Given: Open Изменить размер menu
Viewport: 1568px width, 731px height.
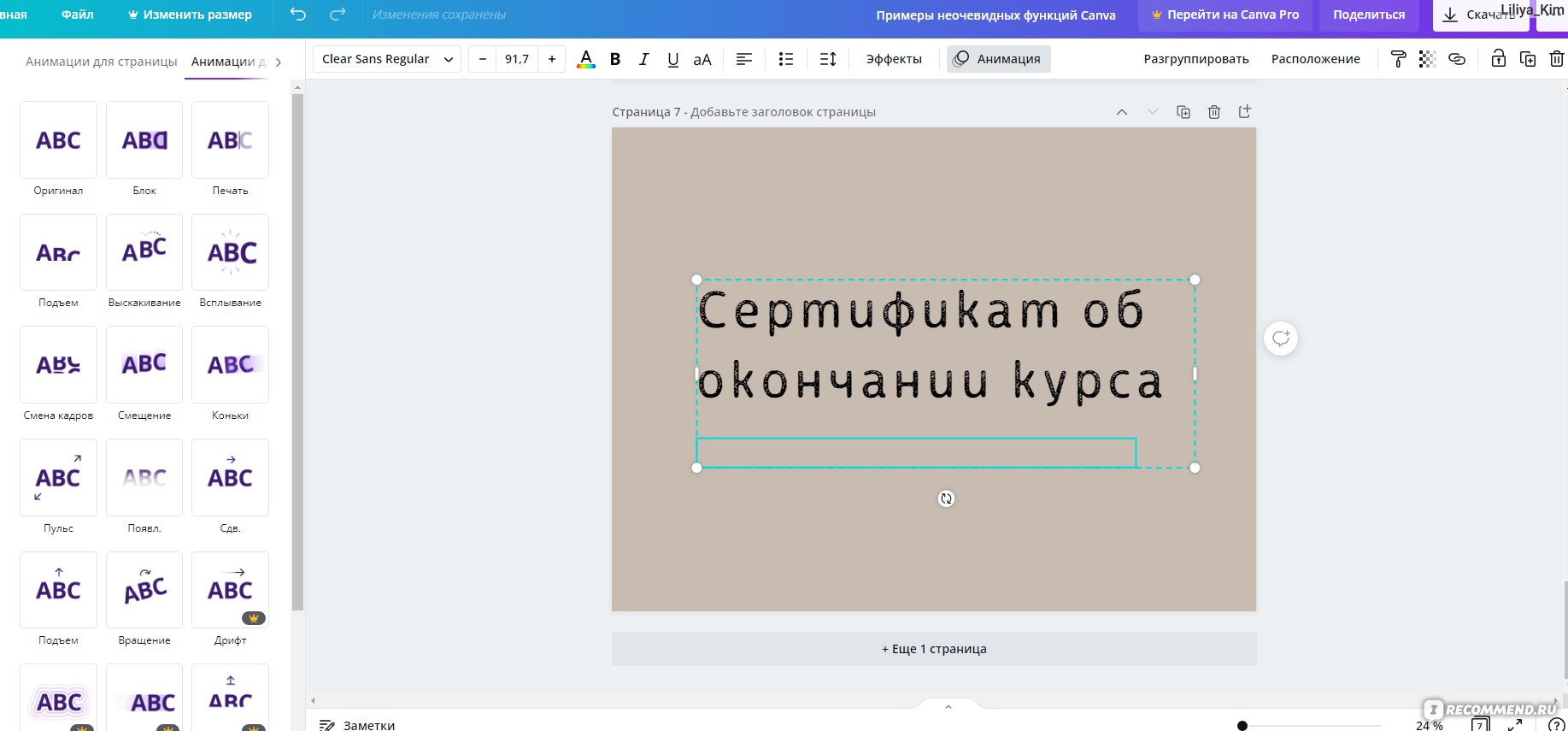Looking at the screenshot, I should coord(190,15).
